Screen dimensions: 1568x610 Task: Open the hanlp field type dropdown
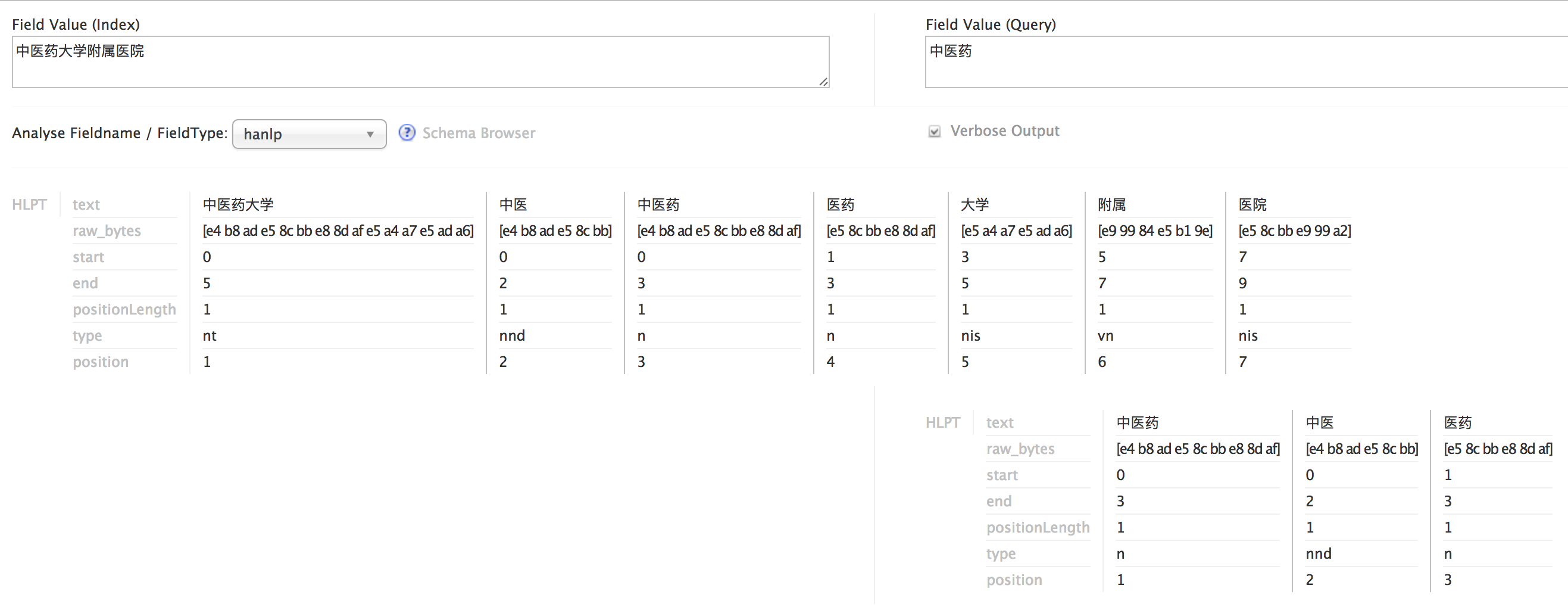(x=309, y=134)
